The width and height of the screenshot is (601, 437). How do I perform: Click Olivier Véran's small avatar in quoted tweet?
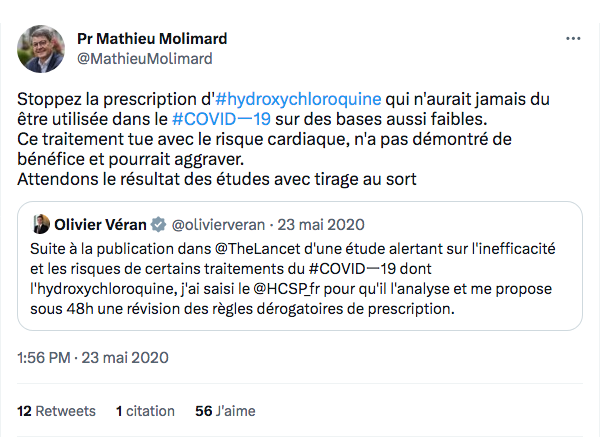pos(42,223)
